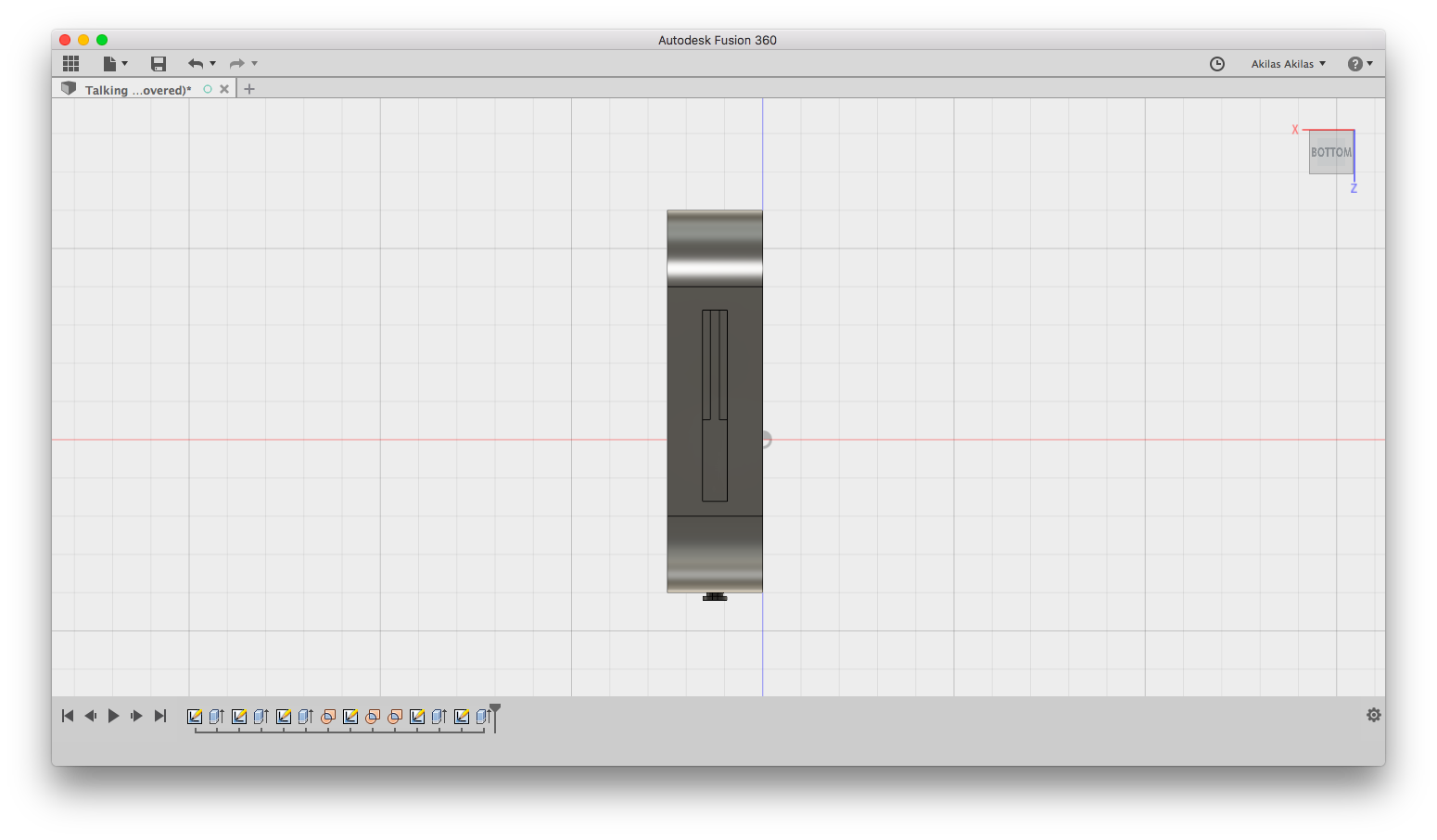1437x840 pixels.
Task: Add a new design tab
Action: pyautogui.click(x=249, y=89)
